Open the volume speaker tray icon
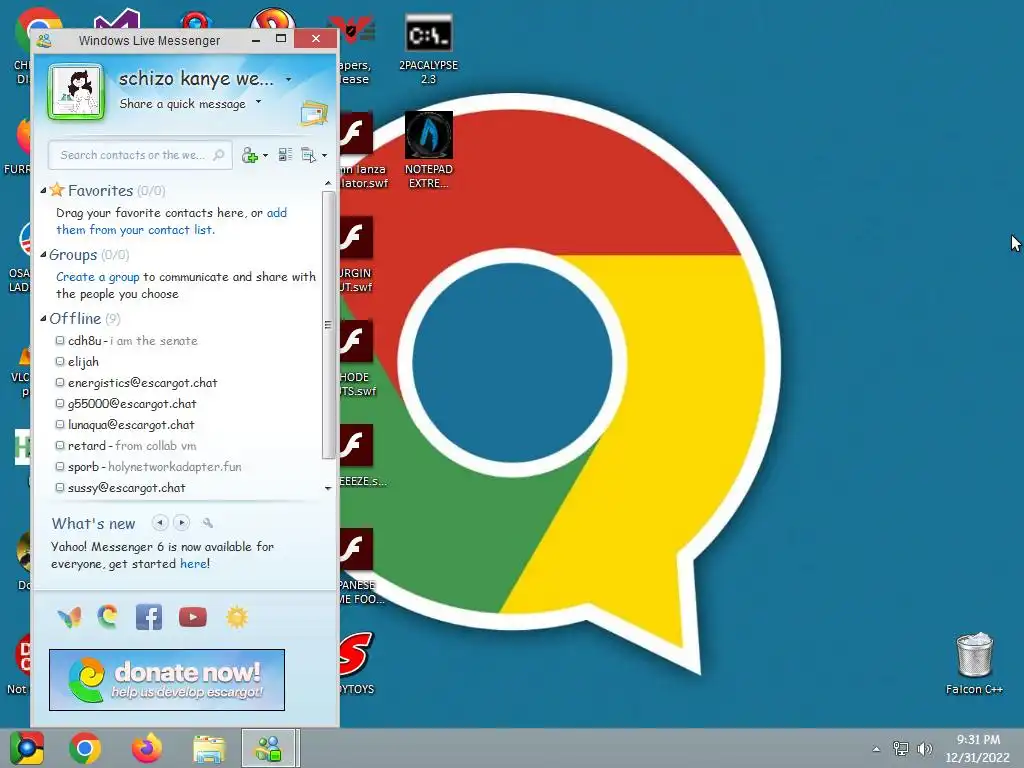The image size is (1024, 768). 924,748
